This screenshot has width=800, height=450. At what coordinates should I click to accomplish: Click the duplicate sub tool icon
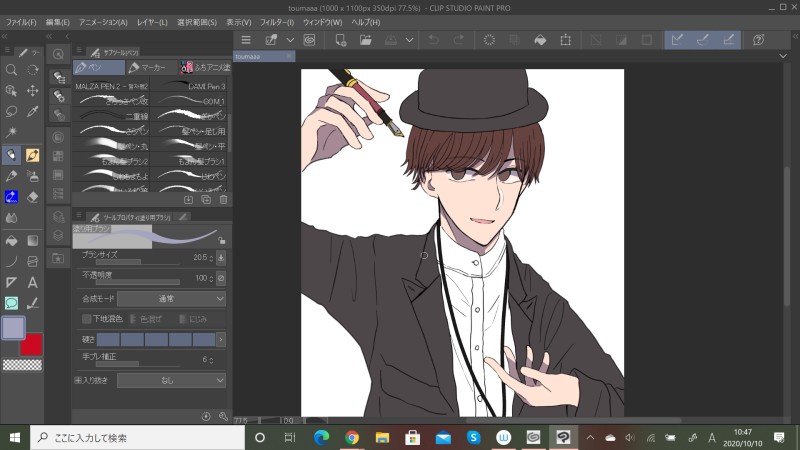point(206,199)
